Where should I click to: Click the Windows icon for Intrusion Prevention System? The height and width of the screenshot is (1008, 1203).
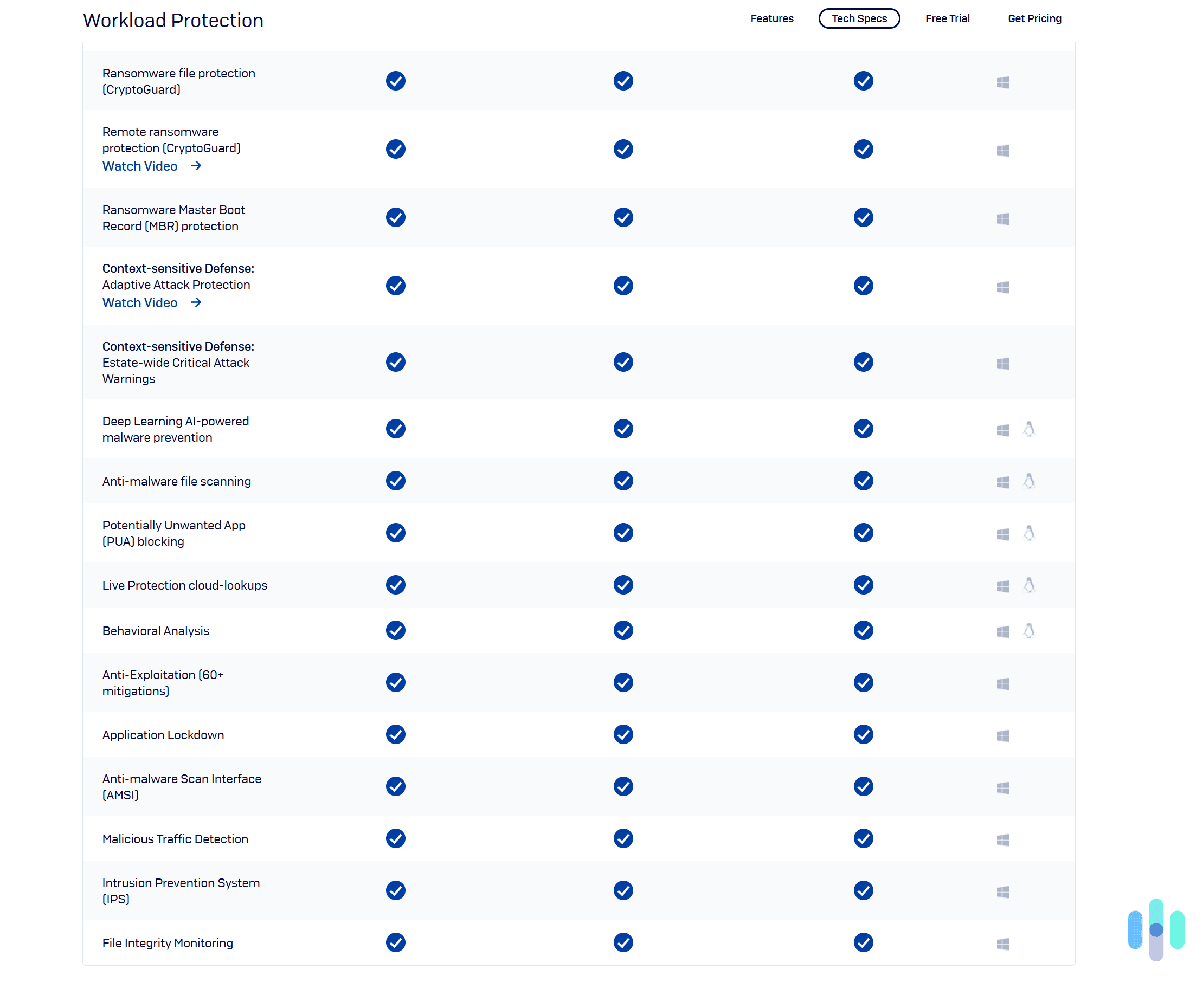[x=1003, y=891]
